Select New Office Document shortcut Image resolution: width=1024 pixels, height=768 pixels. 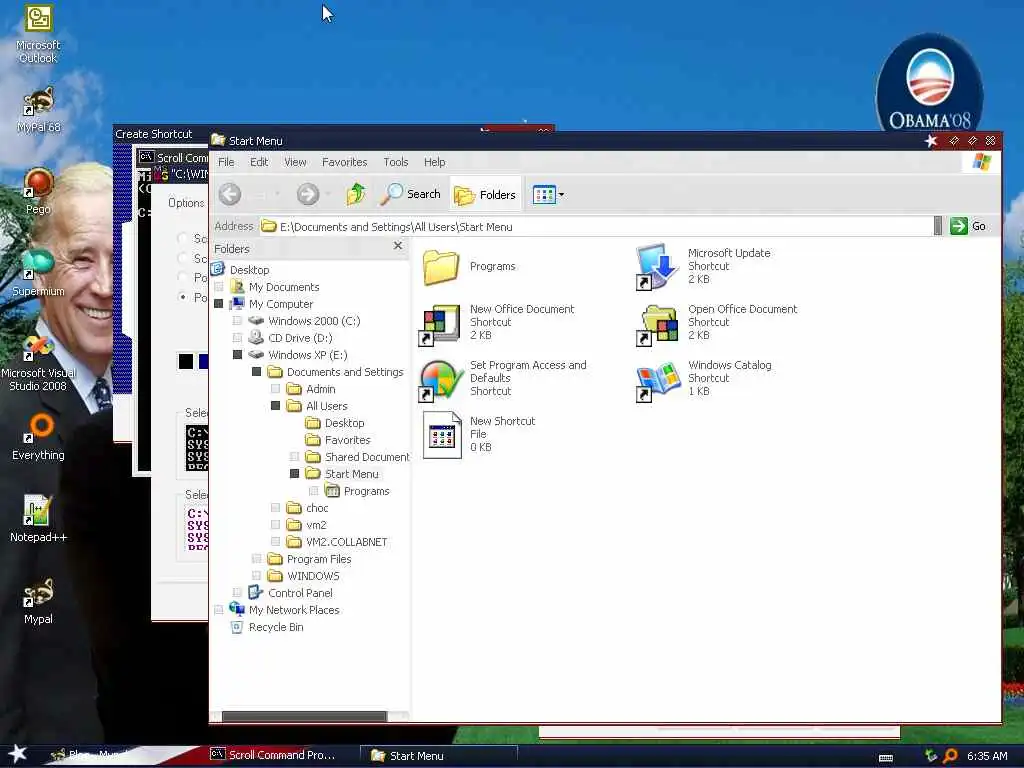coord(498,322)
